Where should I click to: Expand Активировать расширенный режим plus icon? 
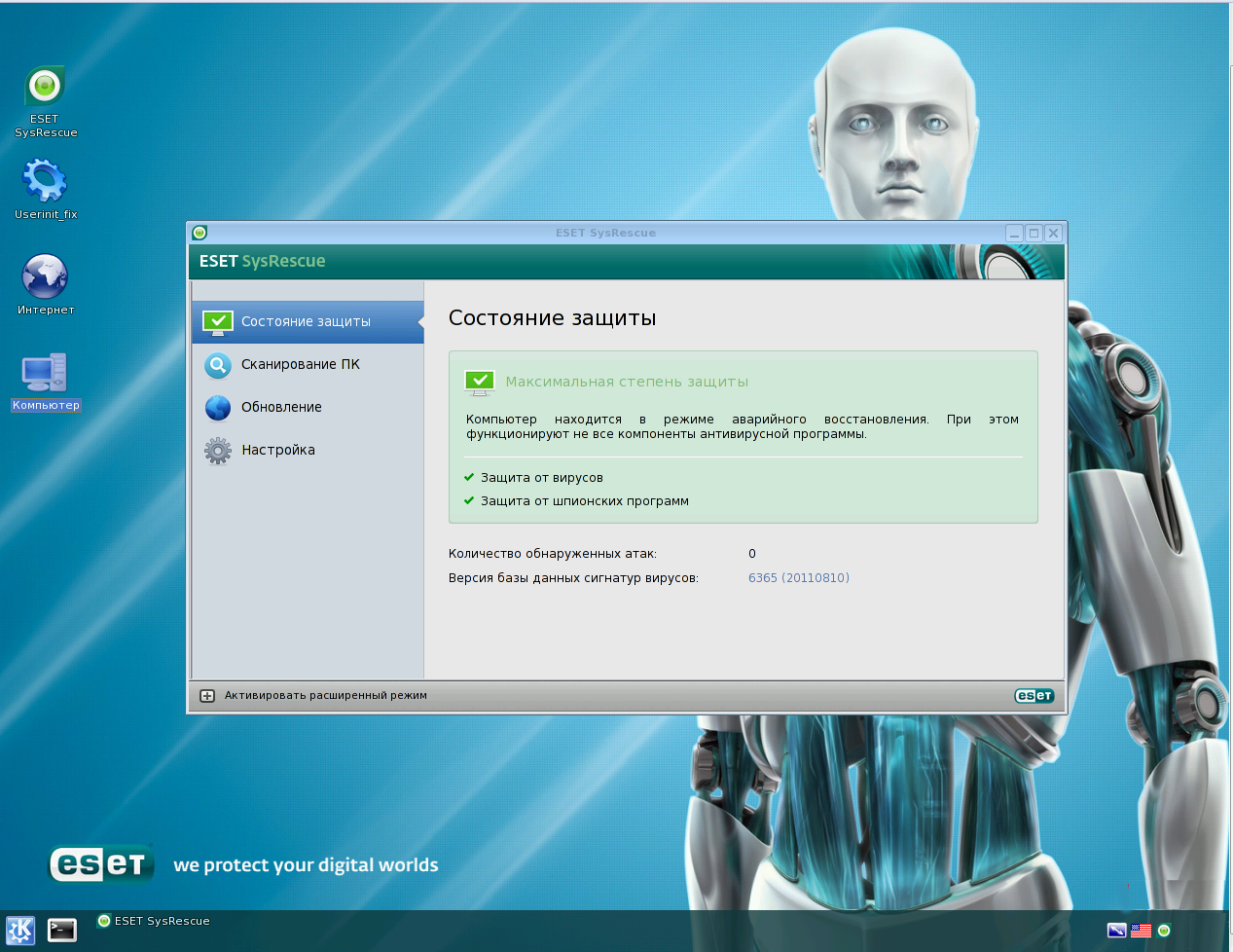[207, 695]
